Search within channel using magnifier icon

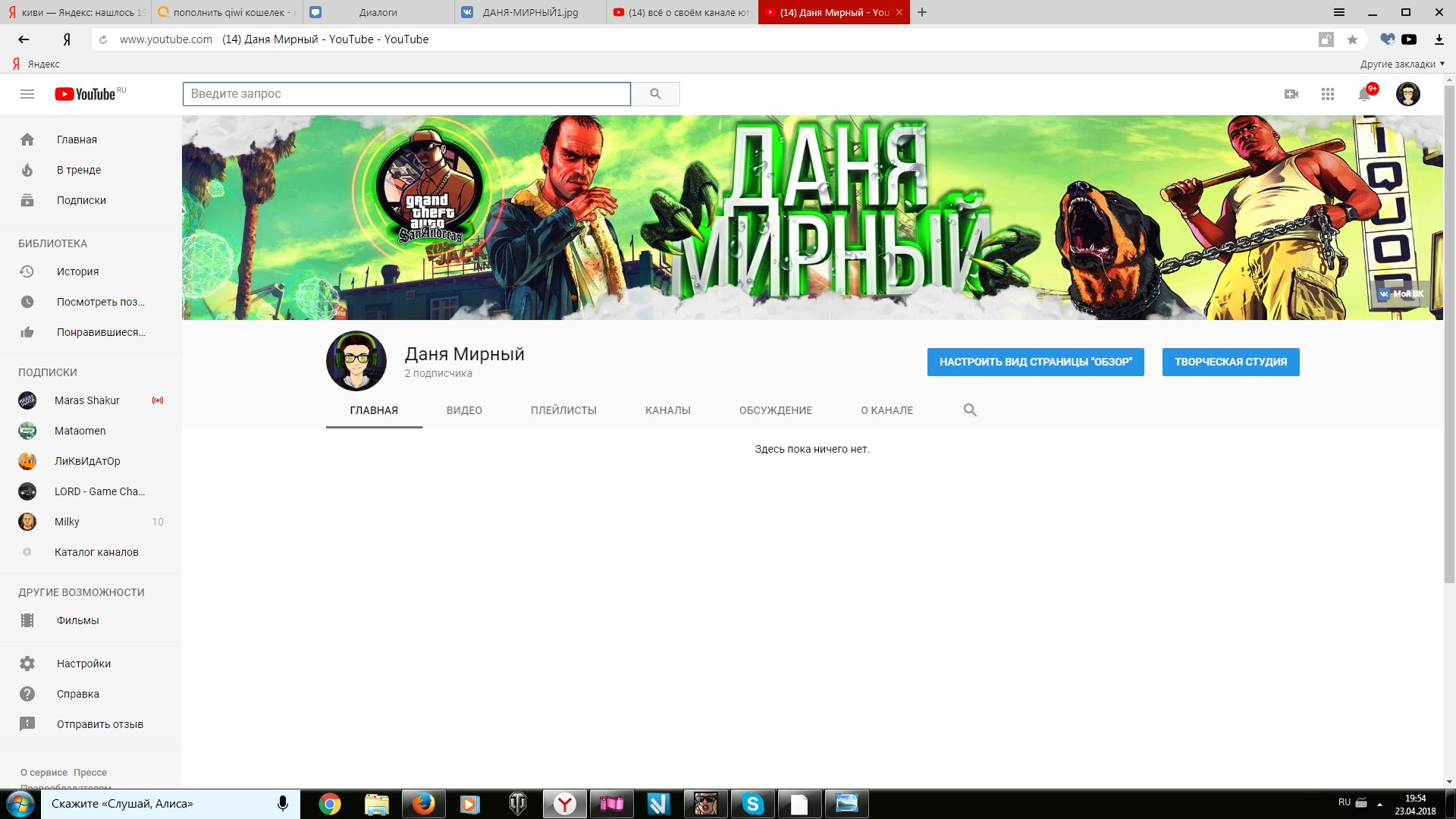point(969,410)
